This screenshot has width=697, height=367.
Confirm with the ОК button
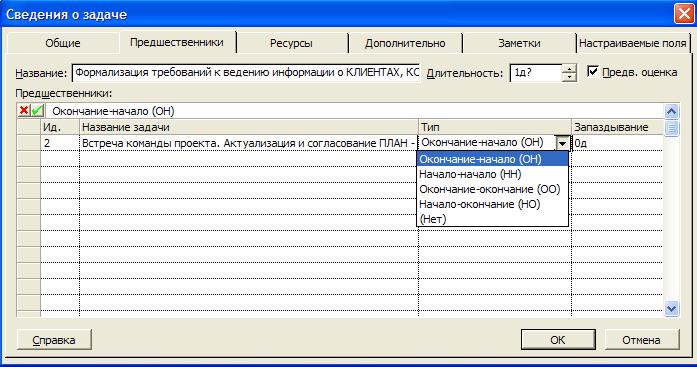(x=558, y=340)
